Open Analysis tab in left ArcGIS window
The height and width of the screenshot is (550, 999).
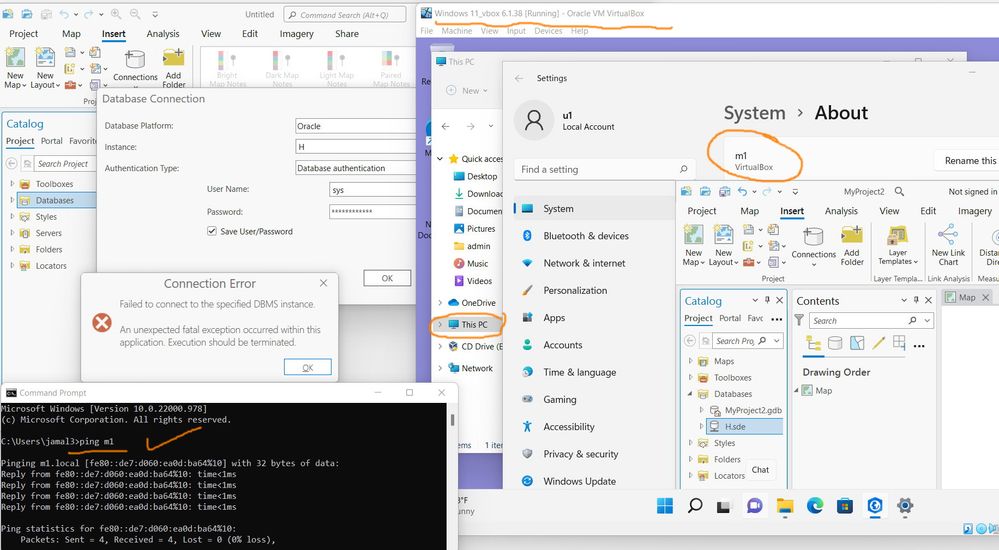click(162, 34)
